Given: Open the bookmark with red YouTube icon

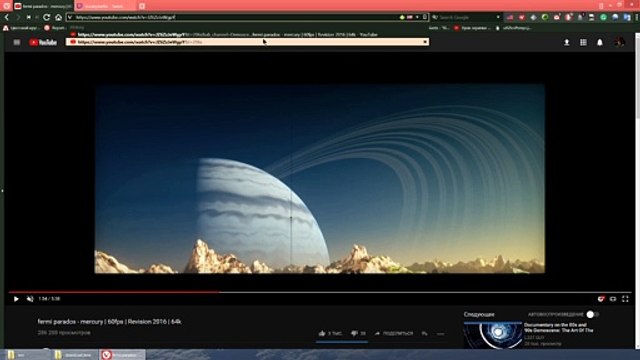Looking at the screenshot, I should point(472,28).
